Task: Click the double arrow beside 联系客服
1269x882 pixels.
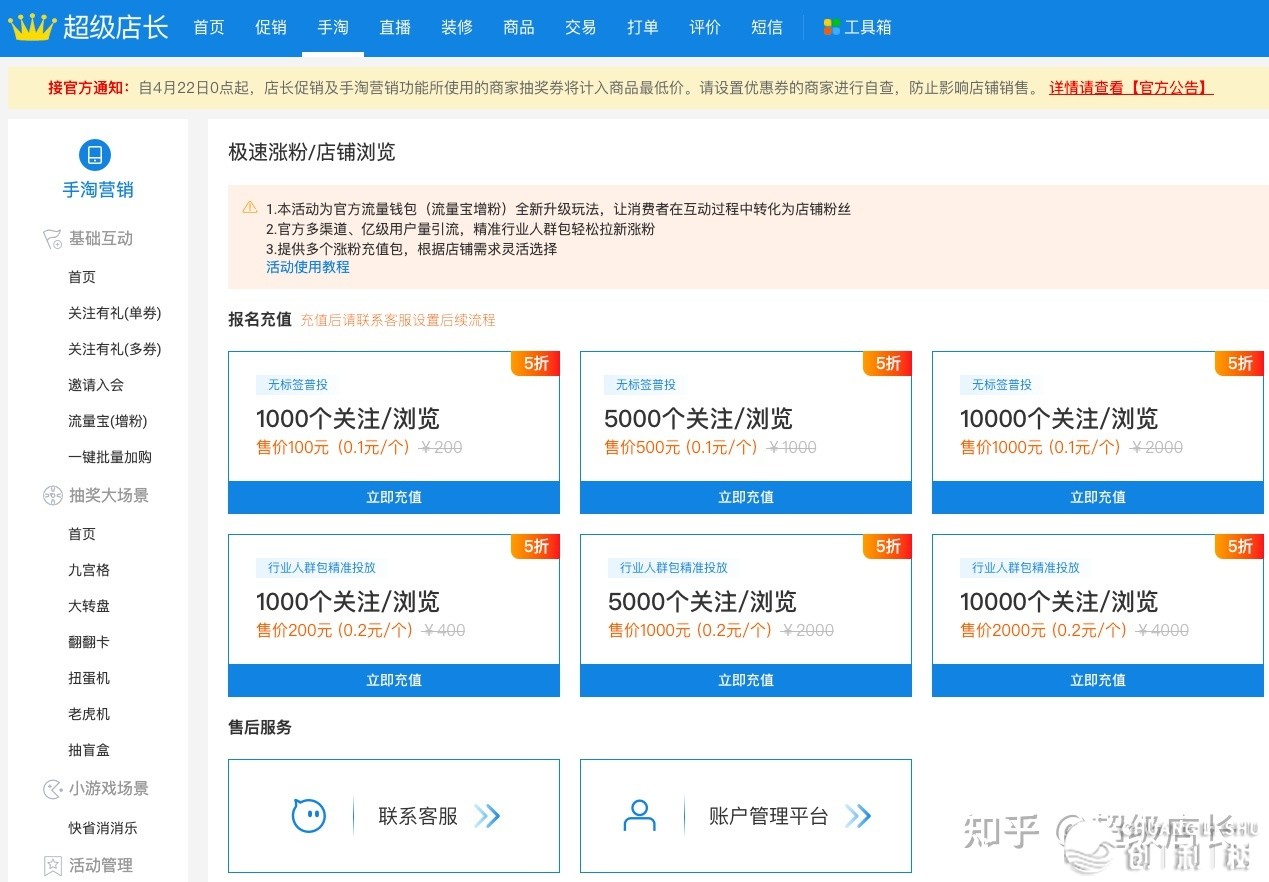Action: tap(487, 816)
